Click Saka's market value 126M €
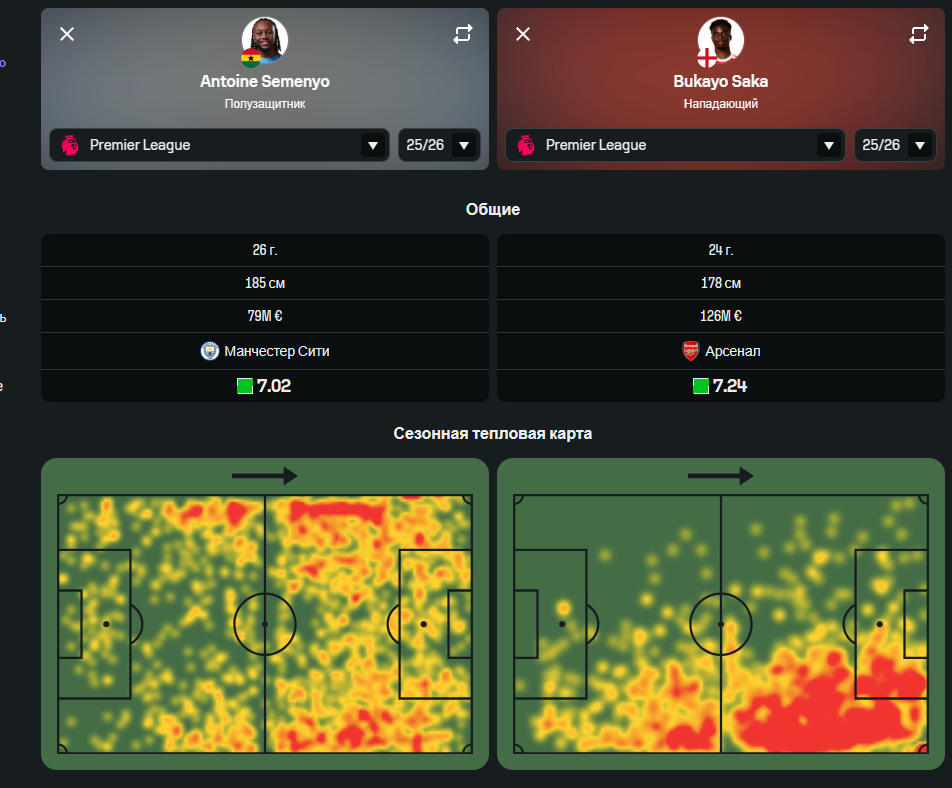Viewport: 952px width, 788px height. (x=721, y=316)
